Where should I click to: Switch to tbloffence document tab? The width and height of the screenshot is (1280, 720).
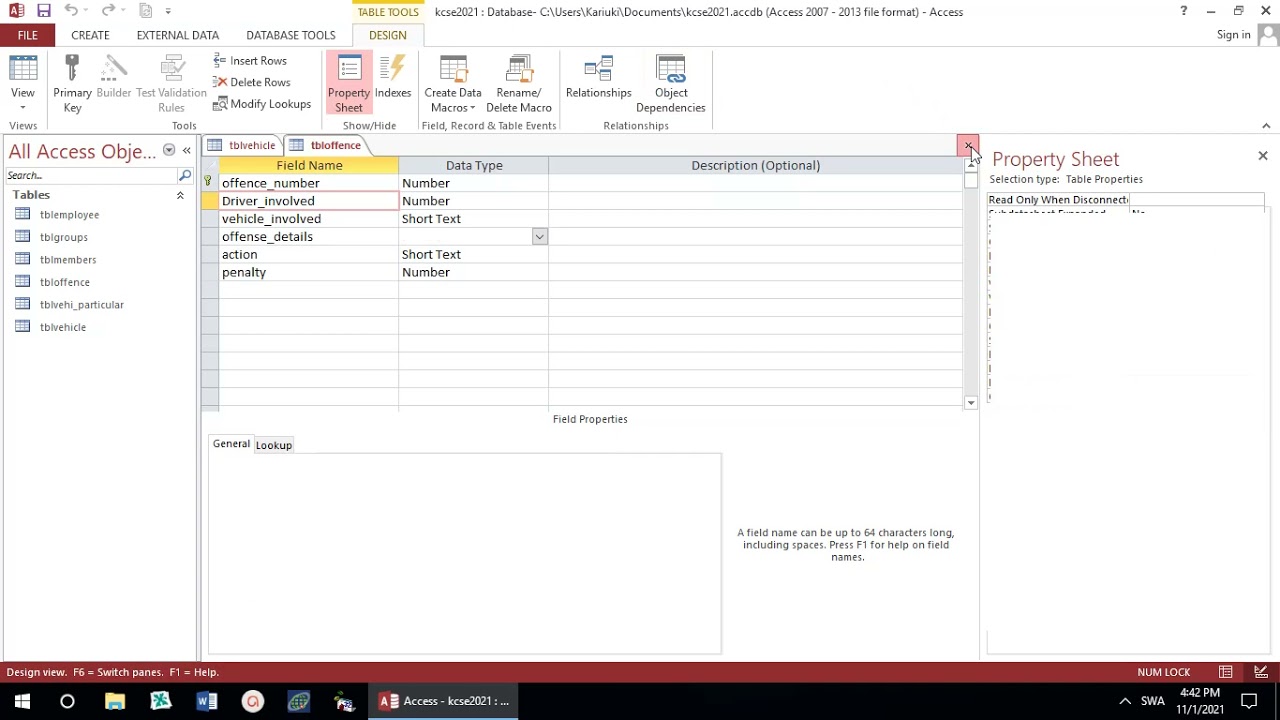click(325, 145)
